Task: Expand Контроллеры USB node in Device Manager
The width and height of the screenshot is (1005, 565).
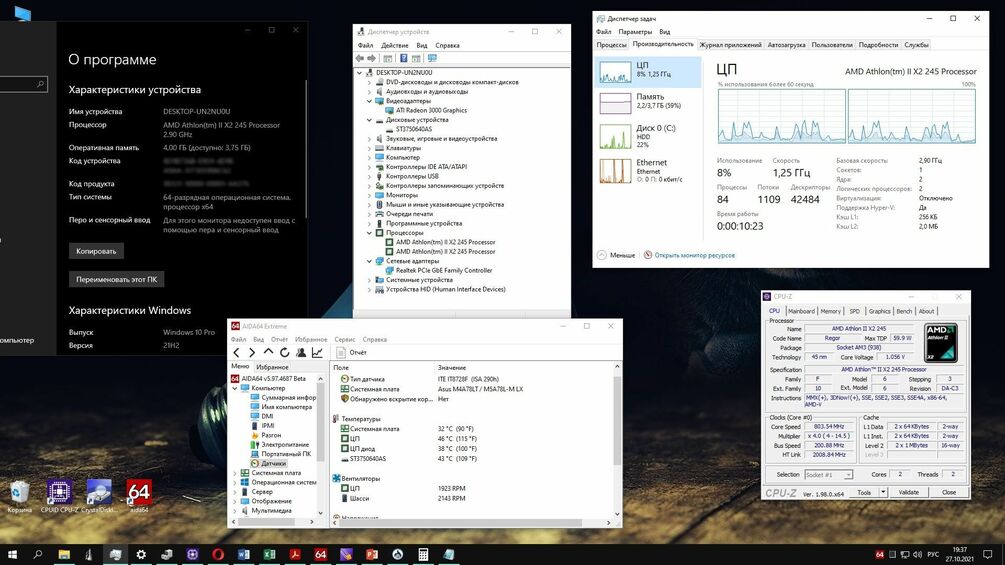Action: [369, 176]
